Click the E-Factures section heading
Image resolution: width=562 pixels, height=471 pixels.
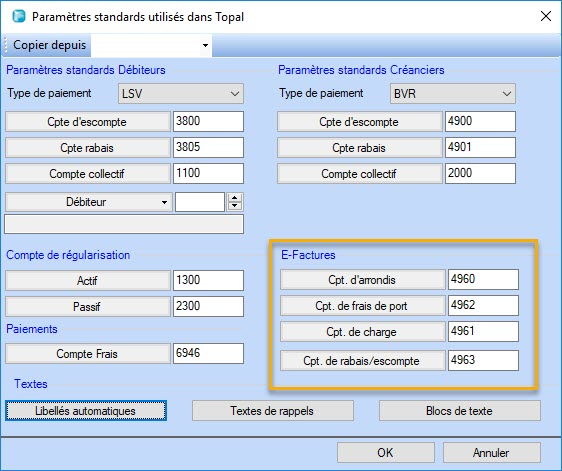pyautogui.click(x=308, y=255)
